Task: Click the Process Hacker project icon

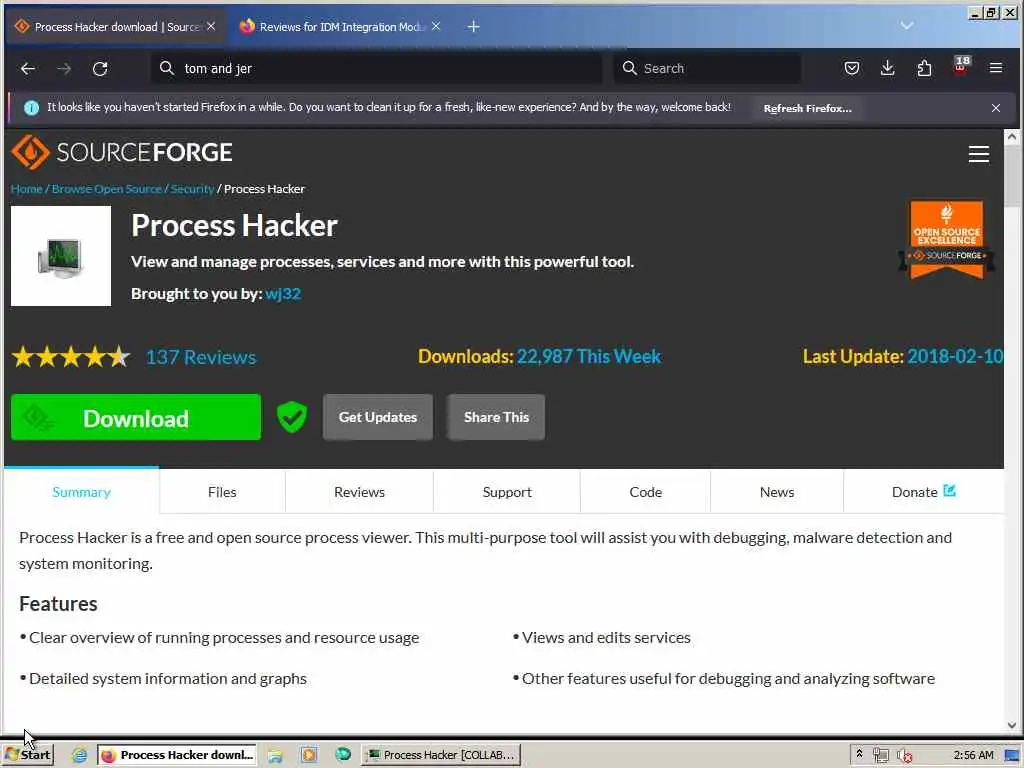Action: [x=61, y=256]
